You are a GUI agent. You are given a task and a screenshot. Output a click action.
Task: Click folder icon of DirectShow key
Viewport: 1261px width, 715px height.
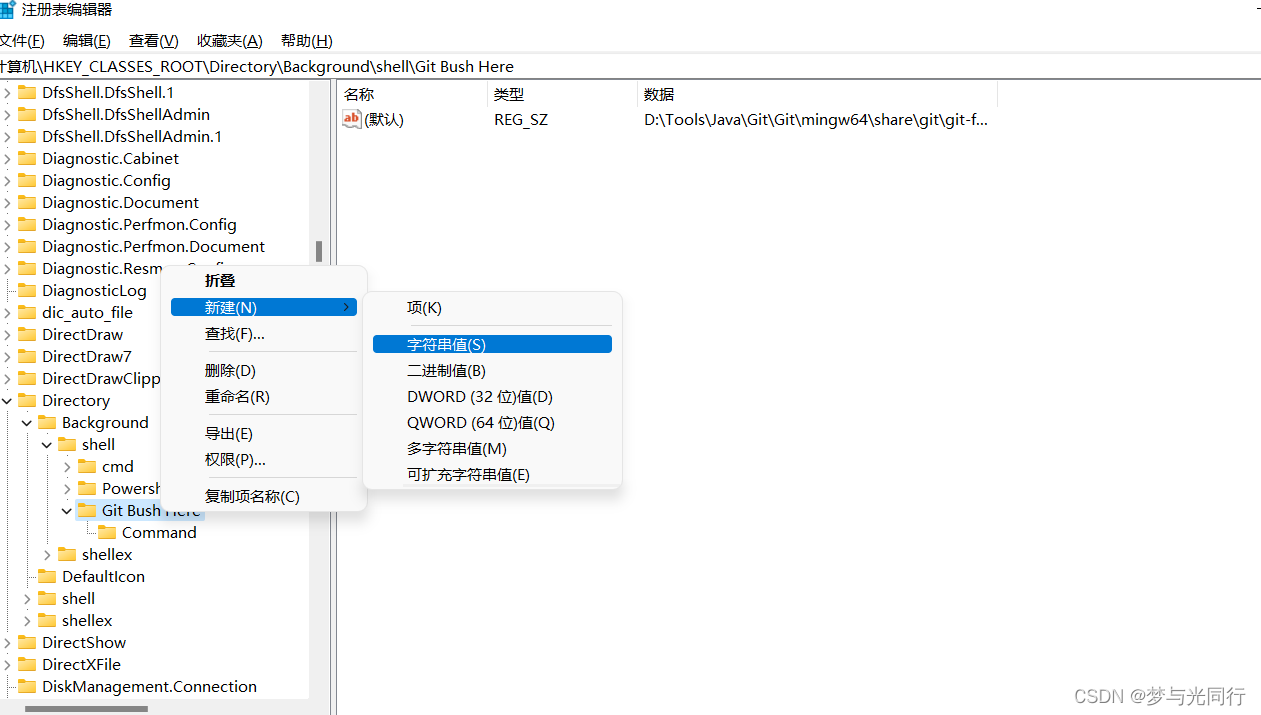click(x=27, y=642)
